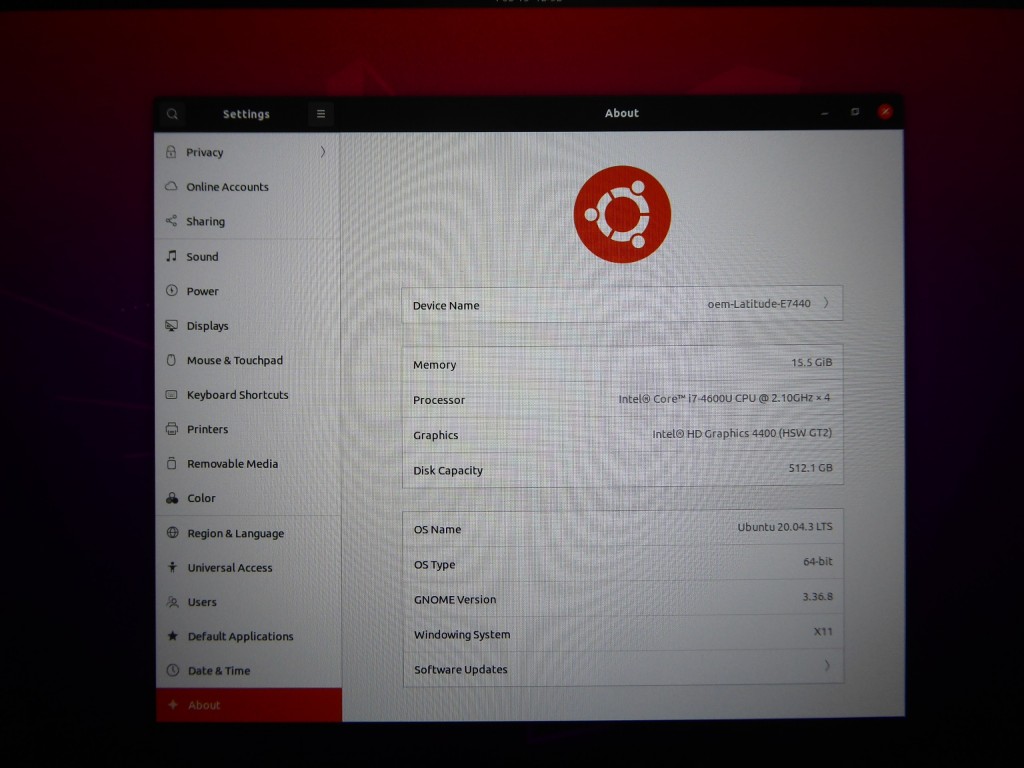1024x768 pixels.
Task: Click the Privacy lock icon
Action: pos(171,152)
